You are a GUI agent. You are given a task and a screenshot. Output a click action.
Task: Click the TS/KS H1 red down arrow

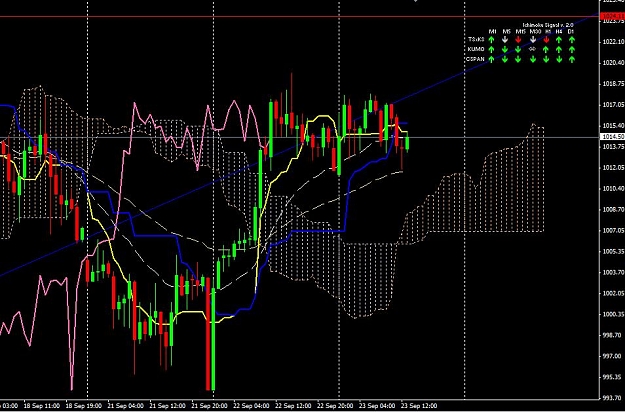coord(546,39)
